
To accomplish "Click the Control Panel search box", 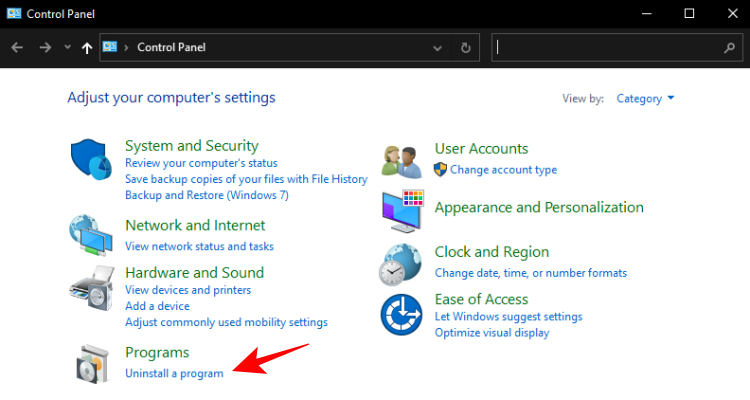I will 608,47.
